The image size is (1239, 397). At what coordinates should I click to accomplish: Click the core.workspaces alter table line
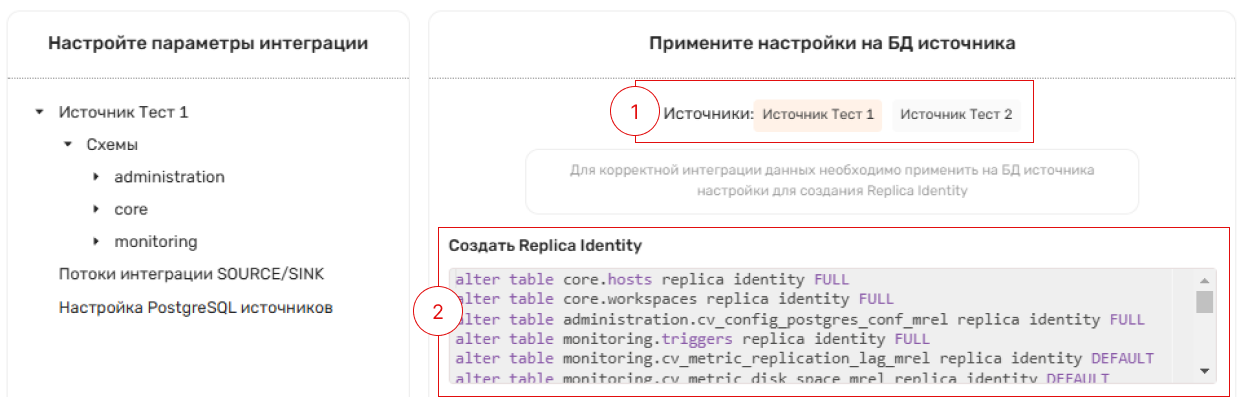(674, 299)
